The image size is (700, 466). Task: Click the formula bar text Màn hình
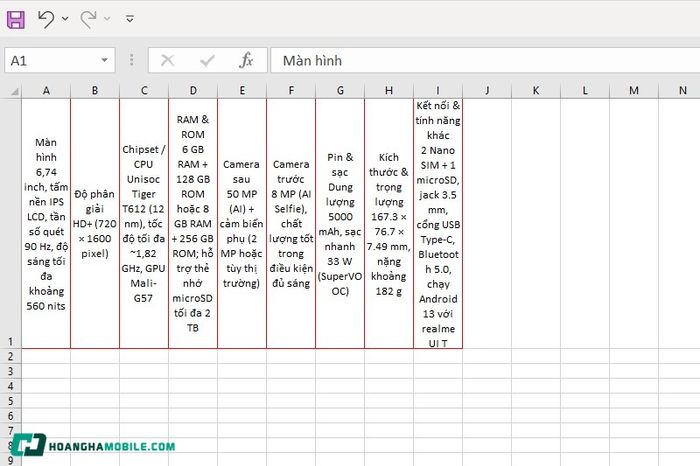pos(312,61)
